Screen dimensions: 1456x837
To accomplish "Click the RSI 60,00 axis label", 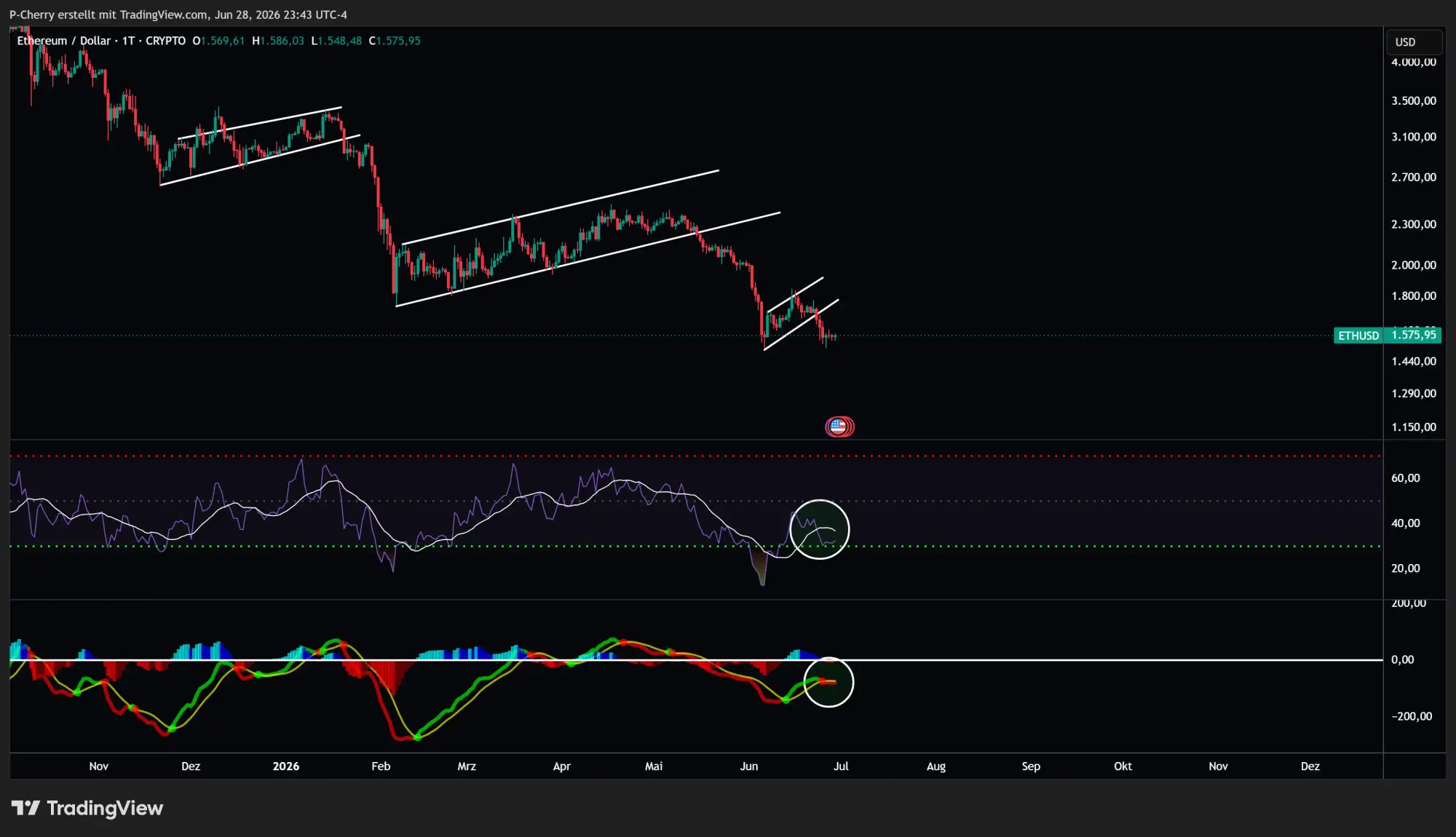I will 1406,478.
